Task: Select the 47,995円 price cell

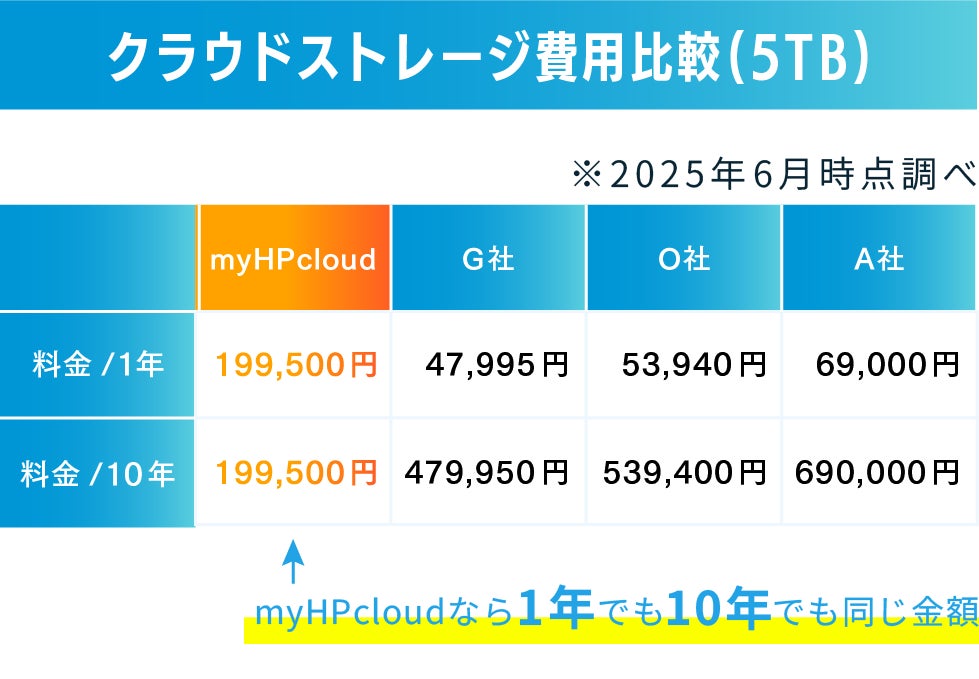Action: click(496, 366)
